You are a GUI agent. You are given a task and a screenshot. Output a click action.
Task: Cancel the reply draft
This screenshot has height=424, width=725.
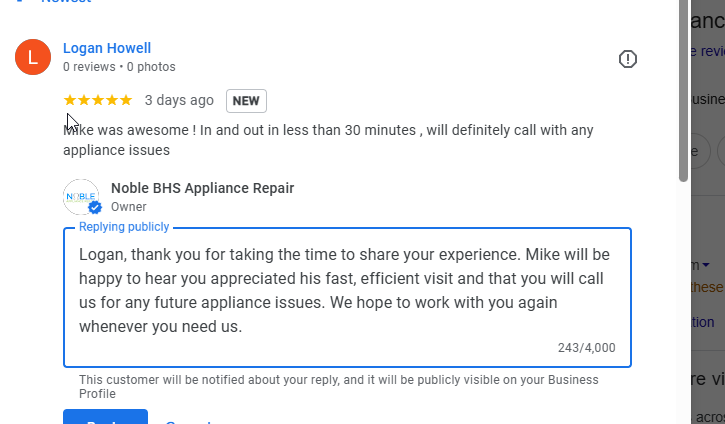[188, 421]
